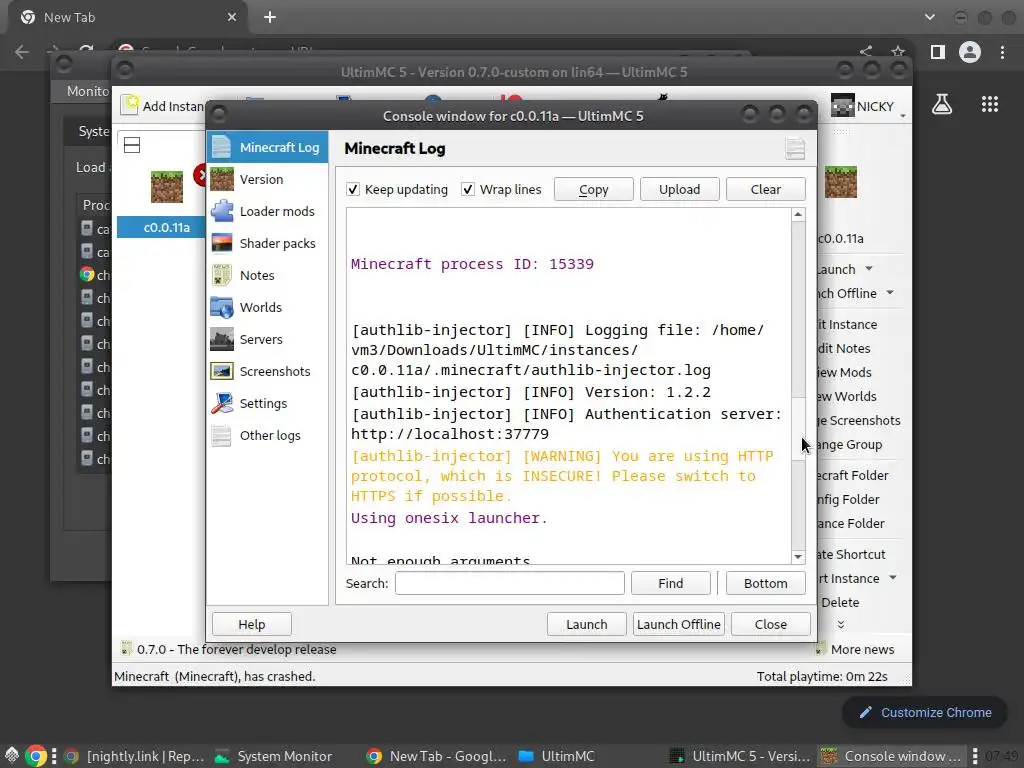Image resolution: width=1024 pixels, height=768 pixels.
Task: Click the Chrome launcher icon in taskbar
Action: pos(36,756)
